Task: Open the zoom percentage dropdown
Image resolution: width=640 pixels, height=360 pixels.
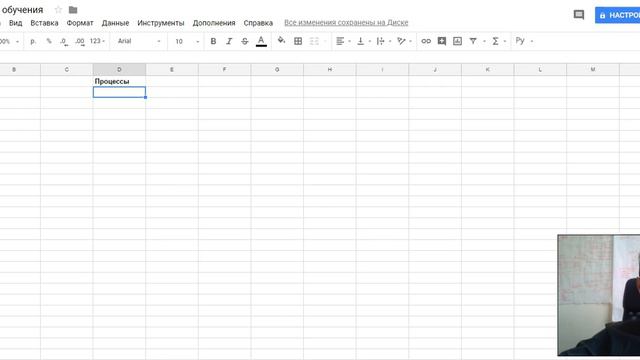Action: pos(9,41)
